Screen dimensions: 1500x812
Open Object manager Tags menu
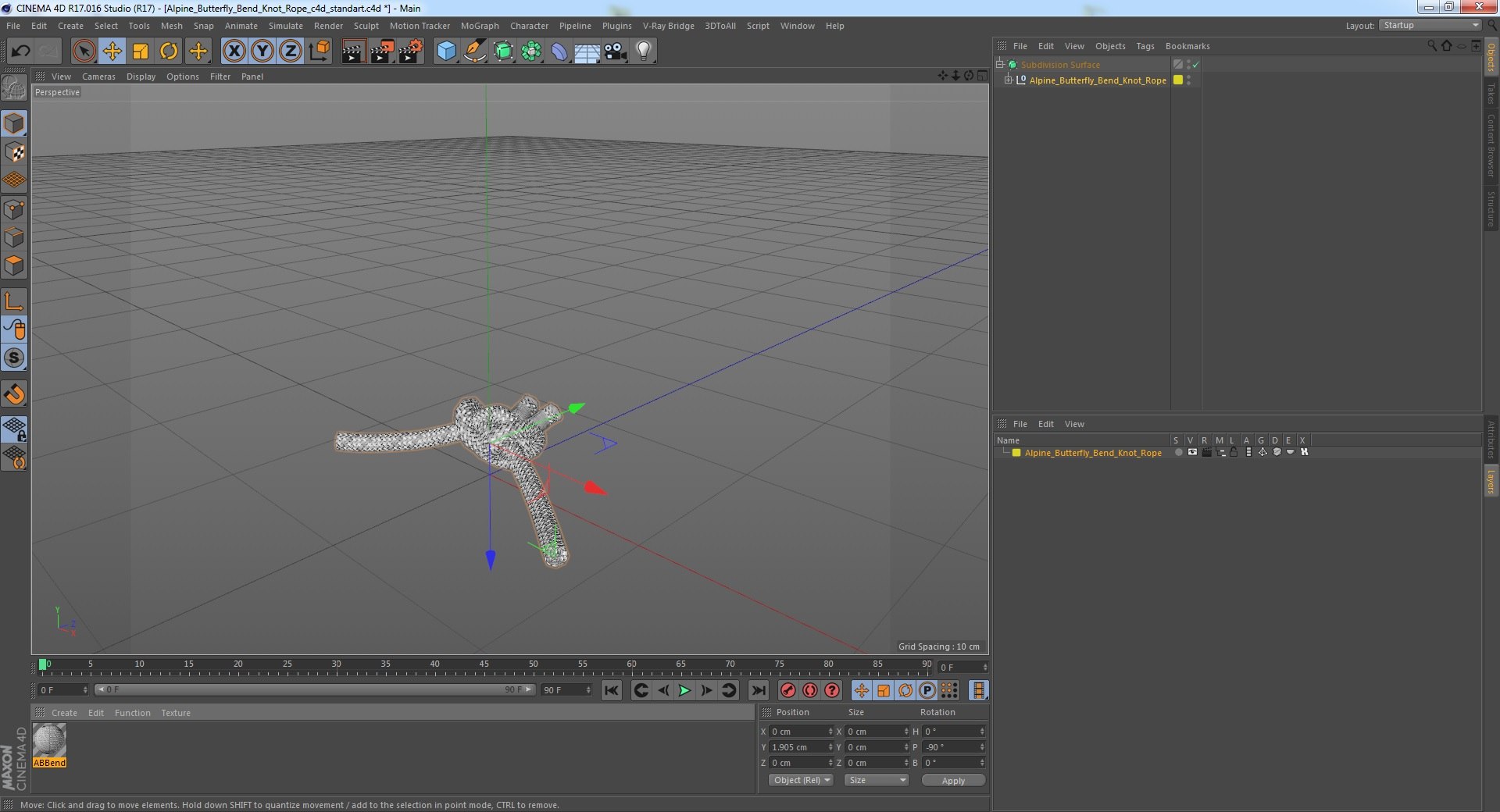coord(1145,46)
